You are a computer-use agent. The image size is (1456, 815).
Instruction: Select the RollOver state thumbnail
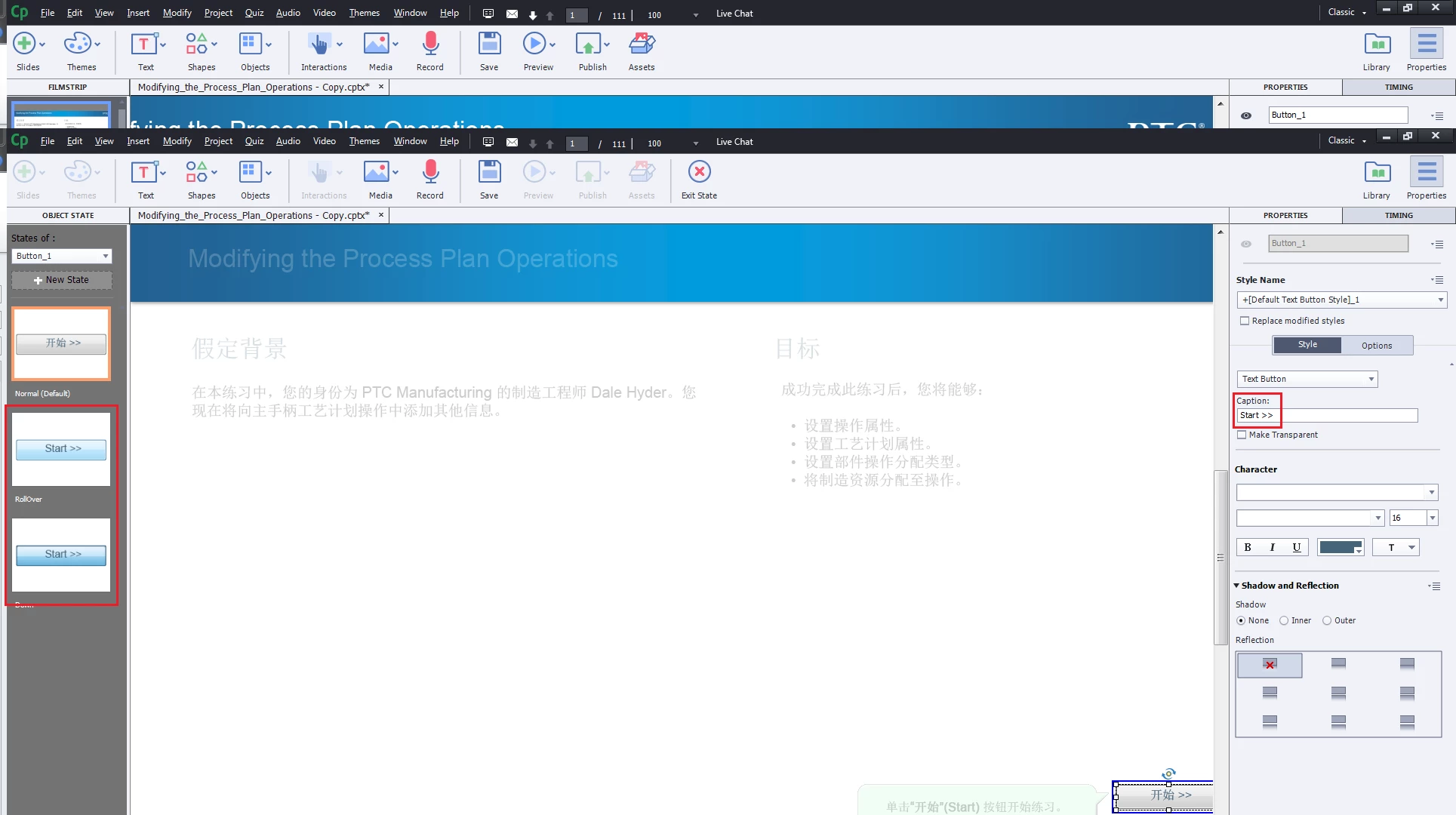coord(61,449)
